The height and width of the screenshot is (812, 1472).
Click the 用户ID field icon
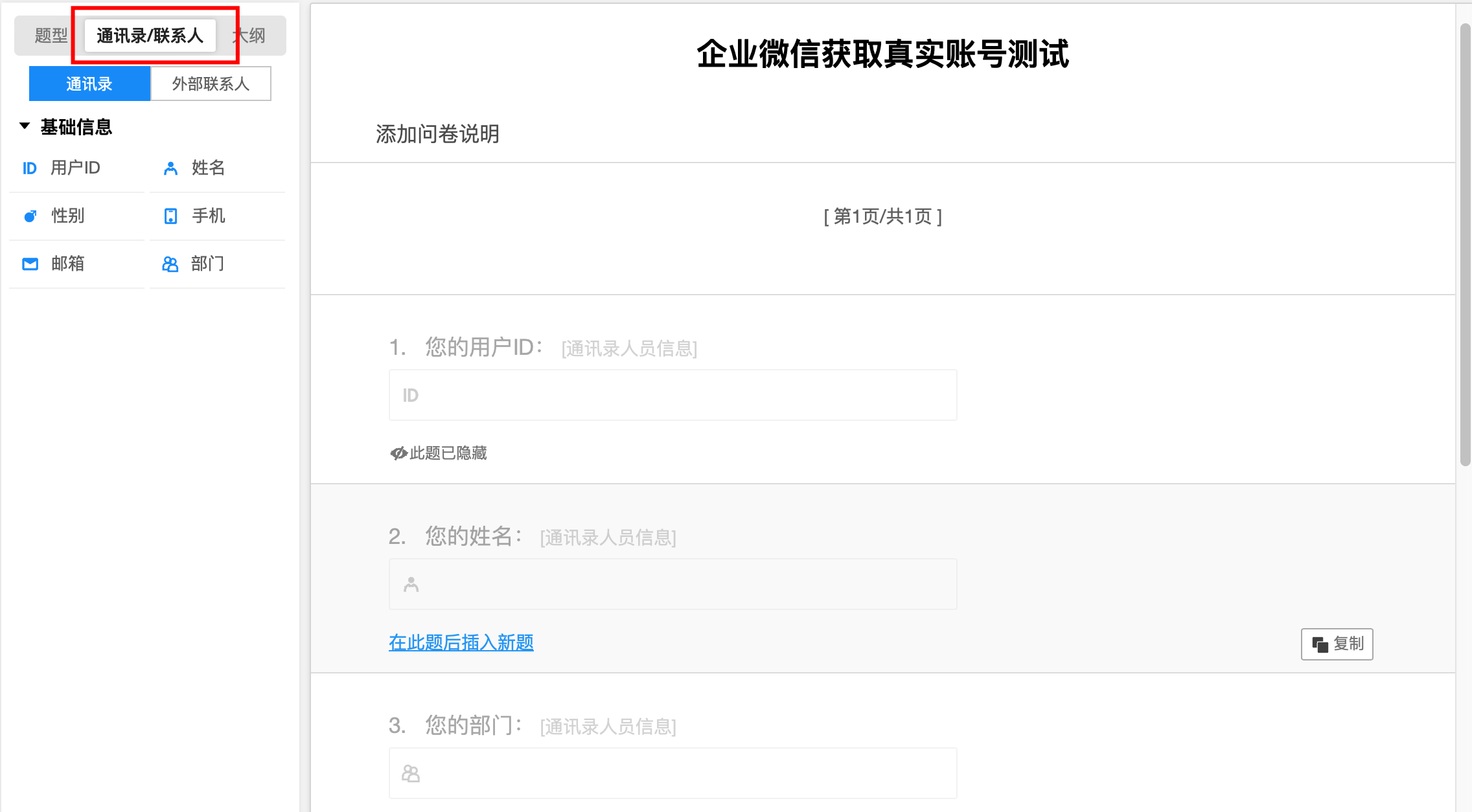(30, 168)
